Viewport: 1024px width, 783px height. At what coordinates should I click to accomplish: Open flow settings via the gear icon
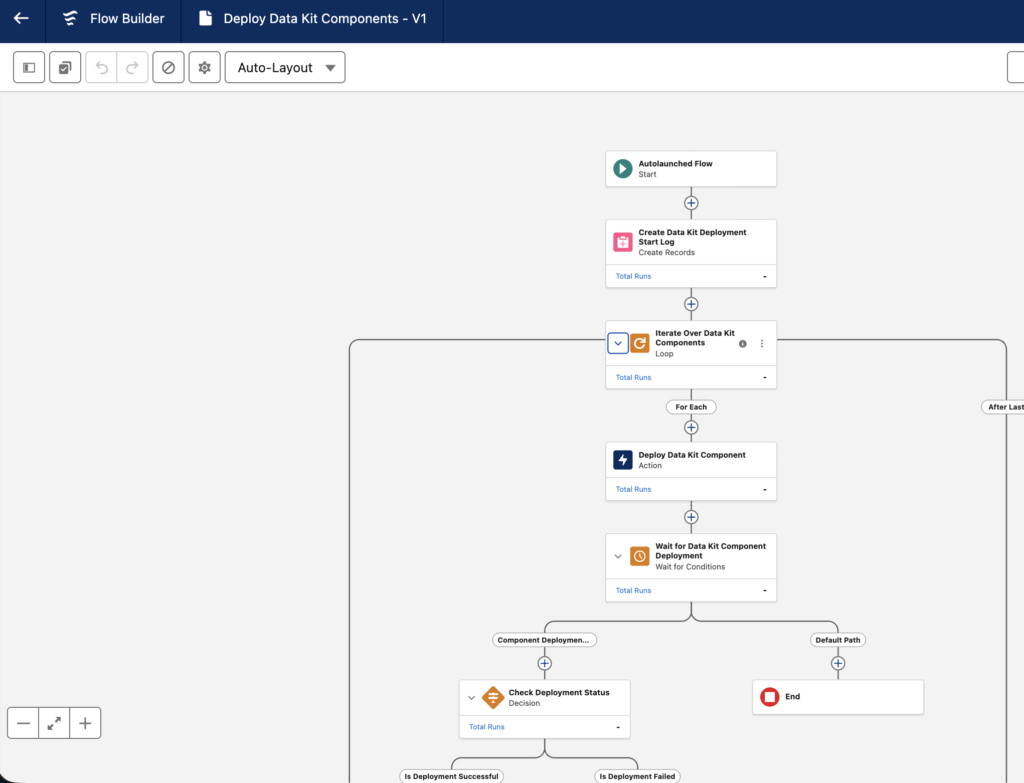(204, 67)
